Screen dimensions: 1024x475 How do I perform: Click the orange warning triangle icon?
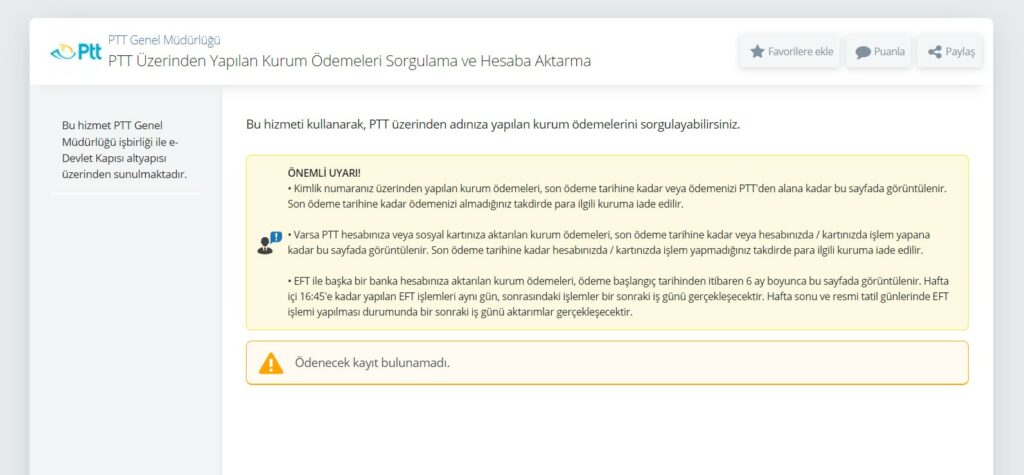coord(270,363)
